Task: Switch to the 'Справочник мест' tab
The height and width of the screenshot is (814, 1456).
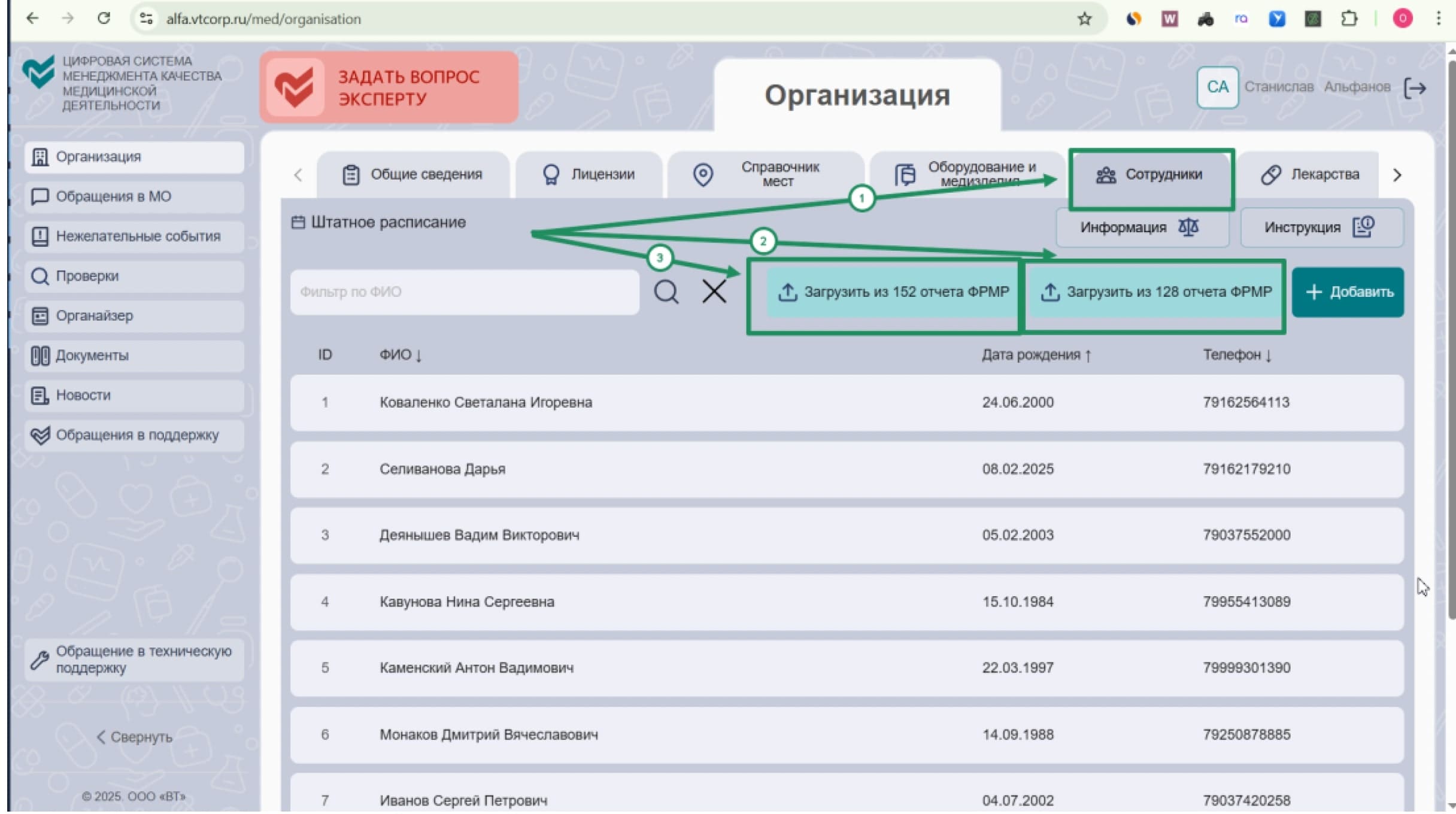Action: point(765,175)
